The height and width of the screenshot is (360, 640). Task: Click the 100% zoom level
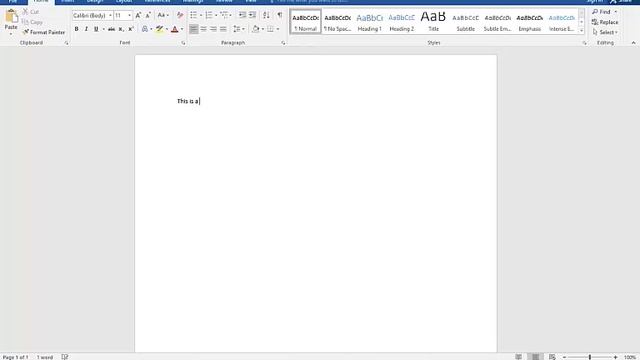tap(630, 357)
